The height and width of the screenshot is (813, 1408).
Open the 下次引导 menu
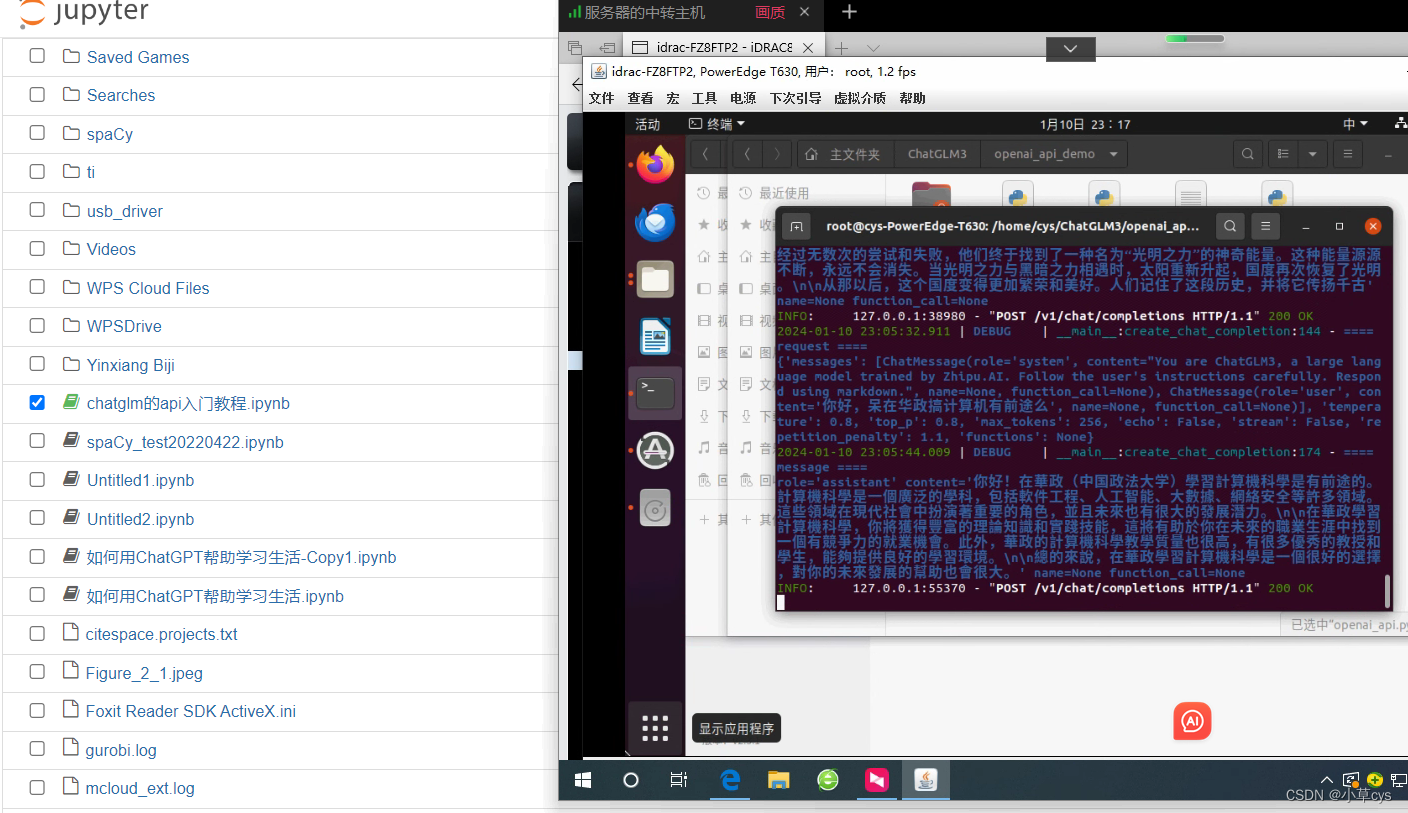coord(795,98)
